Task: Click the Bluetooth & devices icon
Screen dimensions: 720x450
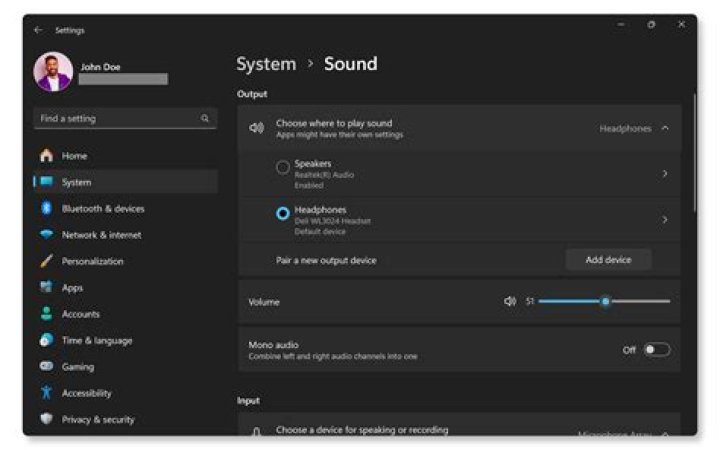Action: [x=46, y=209]
